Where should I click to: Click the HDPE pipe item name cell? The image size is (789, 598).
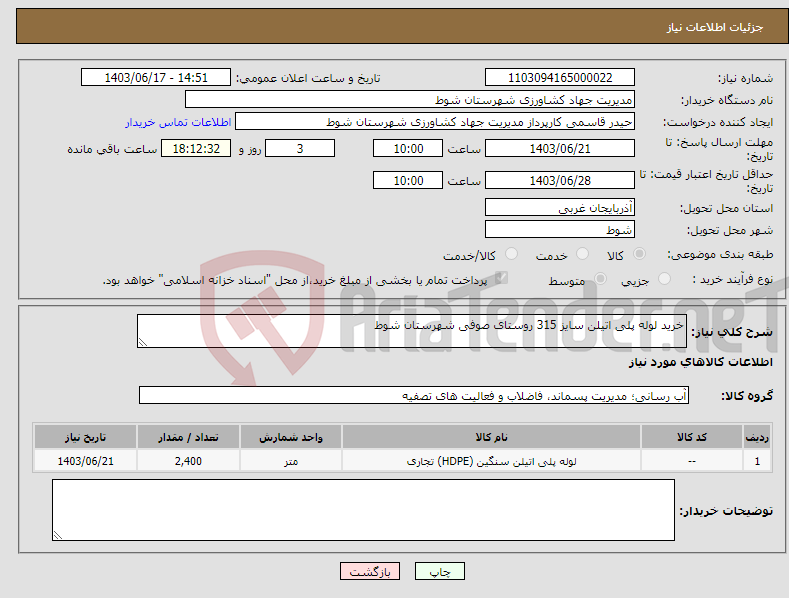(x=491, y=461)
